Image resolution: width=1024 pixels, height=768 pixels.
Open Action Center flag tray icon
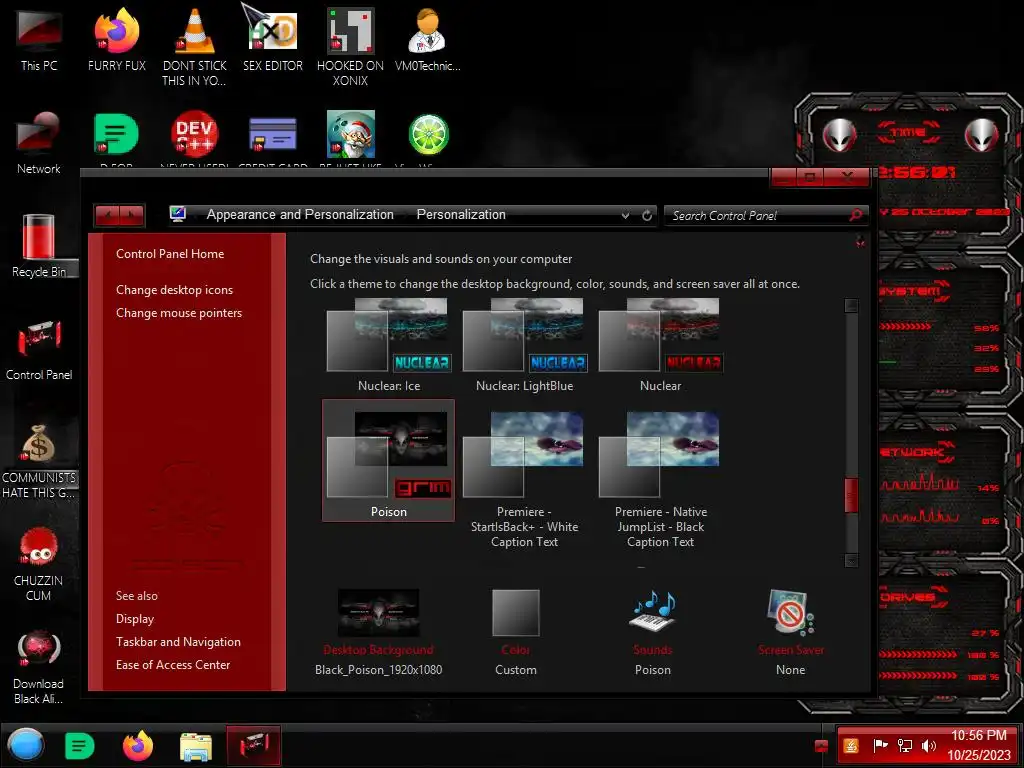(x=880, y=746)
